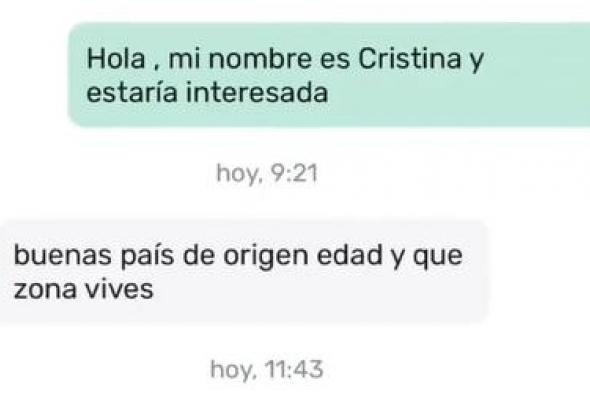Click the word 'zona' in received message

(x=45, y=290)
